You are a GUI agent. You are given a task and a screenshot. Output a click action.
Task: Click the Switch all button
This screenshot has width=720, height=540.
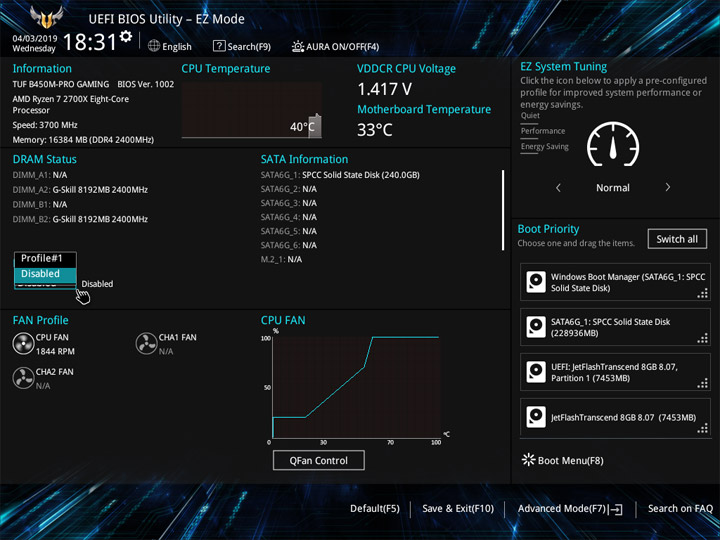point(677,239)
